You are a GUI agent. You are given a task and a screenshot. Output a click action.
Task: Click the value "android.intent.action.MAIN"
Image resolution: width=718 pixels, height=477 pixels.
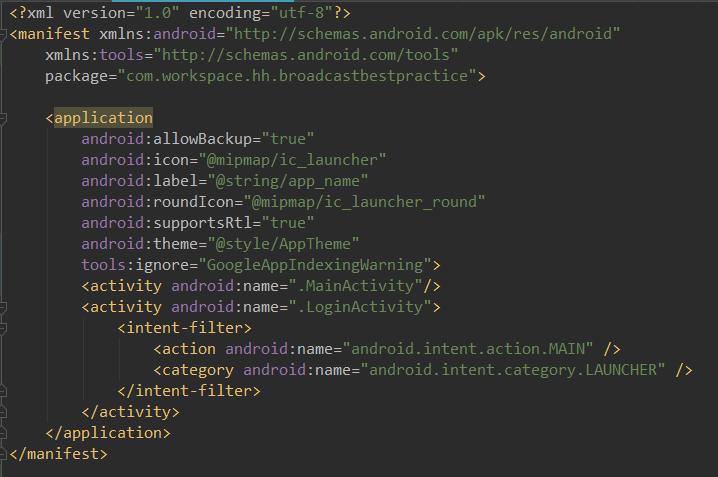click(468, 349)
